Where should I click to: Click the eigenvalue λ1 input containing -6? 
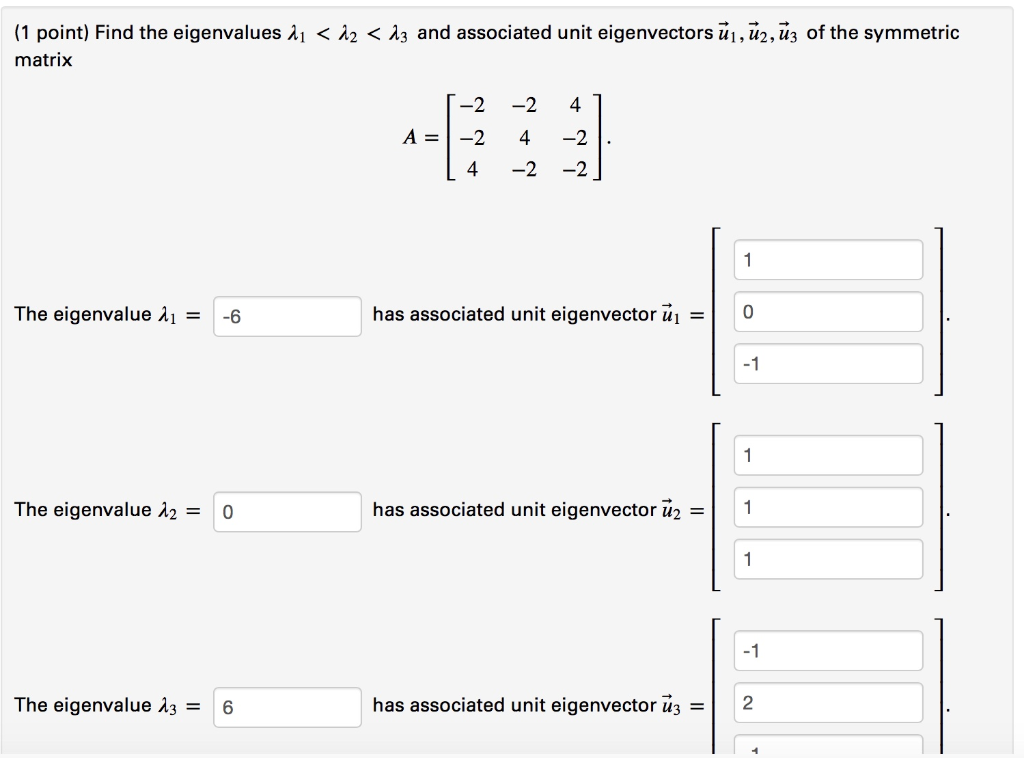(x=287, y=315)
